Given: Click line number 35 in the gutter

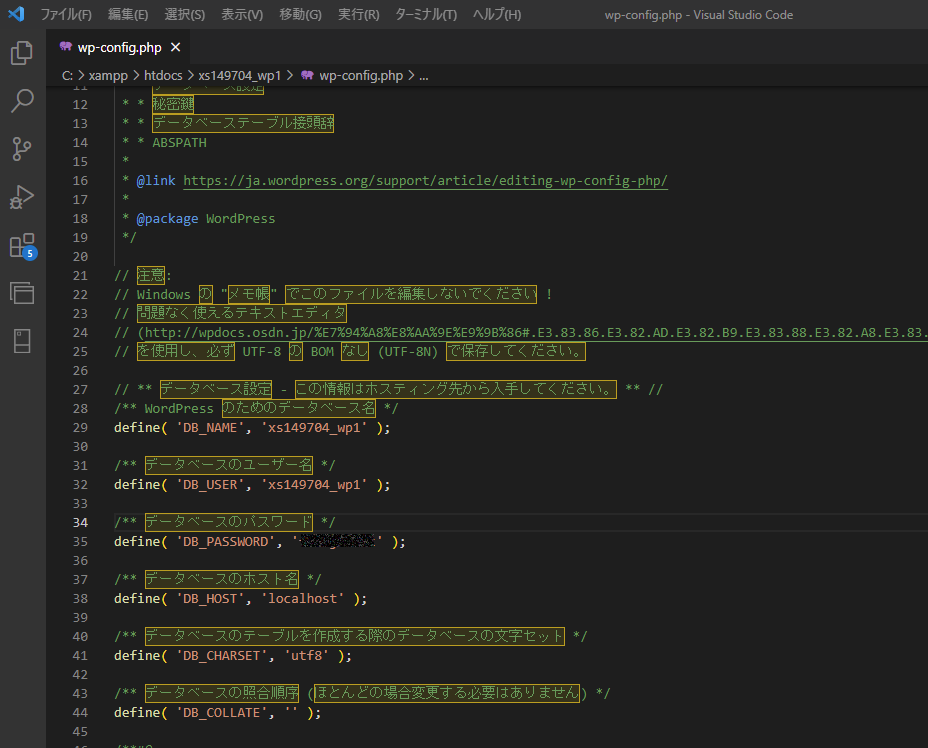Looking at the screenshot, I should click(81, 542).
